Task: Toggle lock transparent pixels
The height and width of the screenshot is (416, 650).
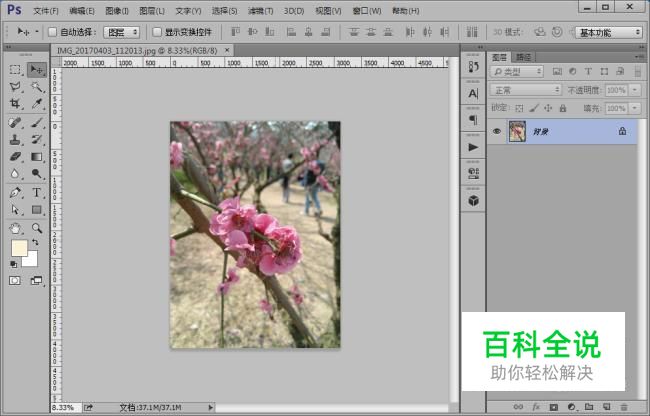Action: point(519,109)
